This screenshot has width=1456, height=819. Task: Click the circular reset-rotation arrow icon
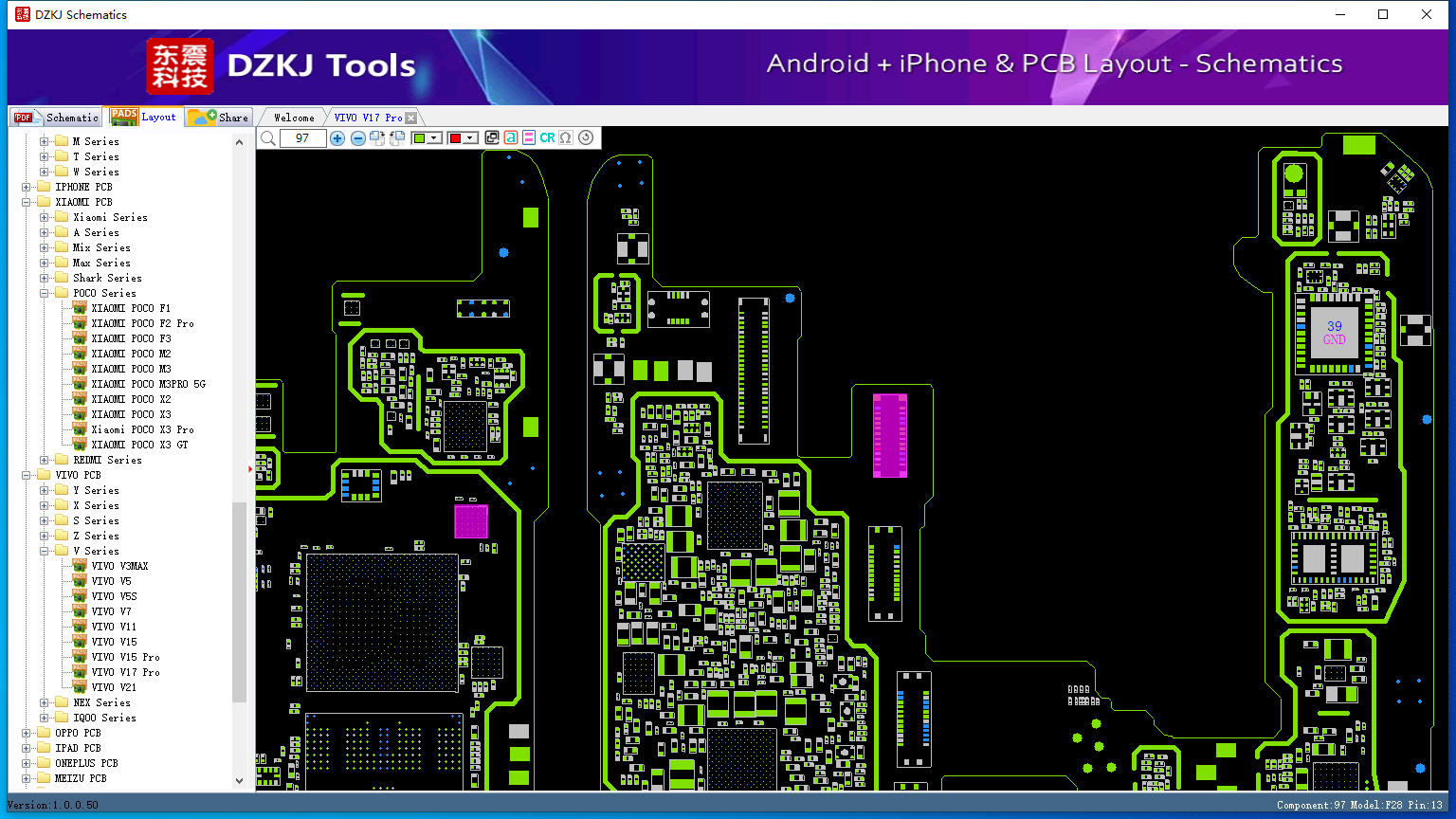click(x=586, y=138)
